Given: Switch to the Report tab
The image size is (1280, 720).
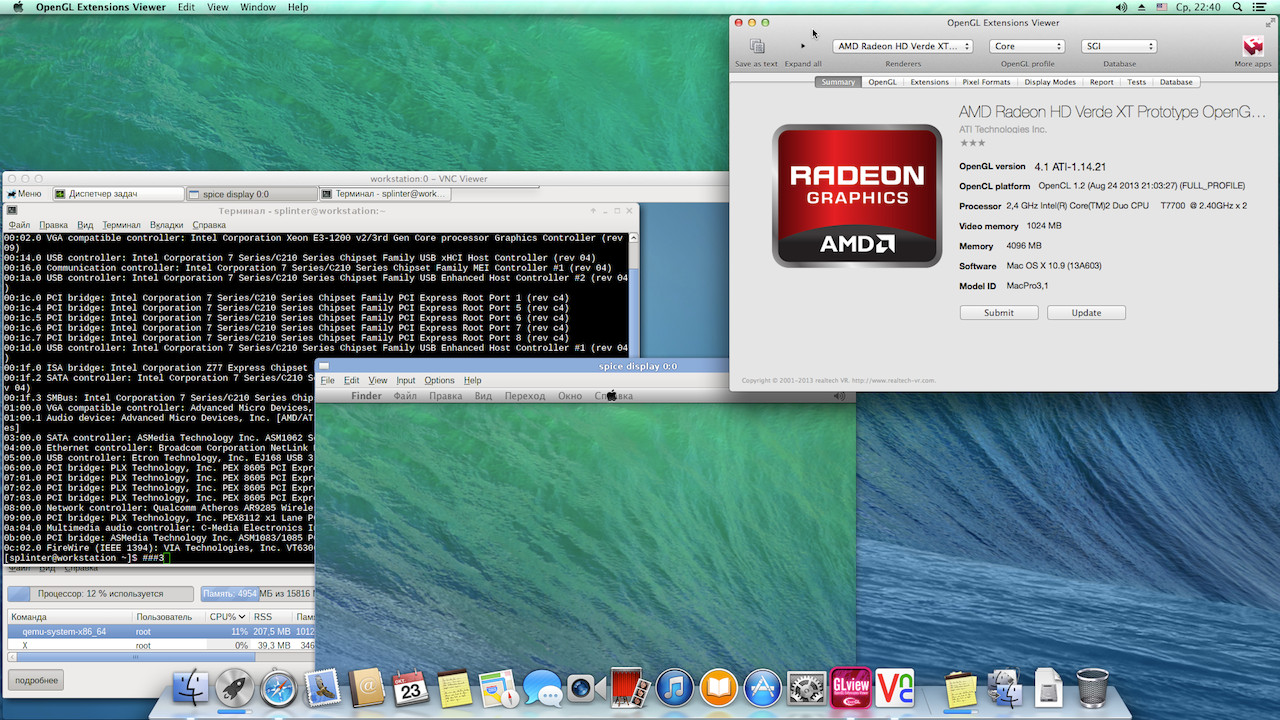Looking at the screenshot, I should pyautogui.click(x=1101, y=82).
